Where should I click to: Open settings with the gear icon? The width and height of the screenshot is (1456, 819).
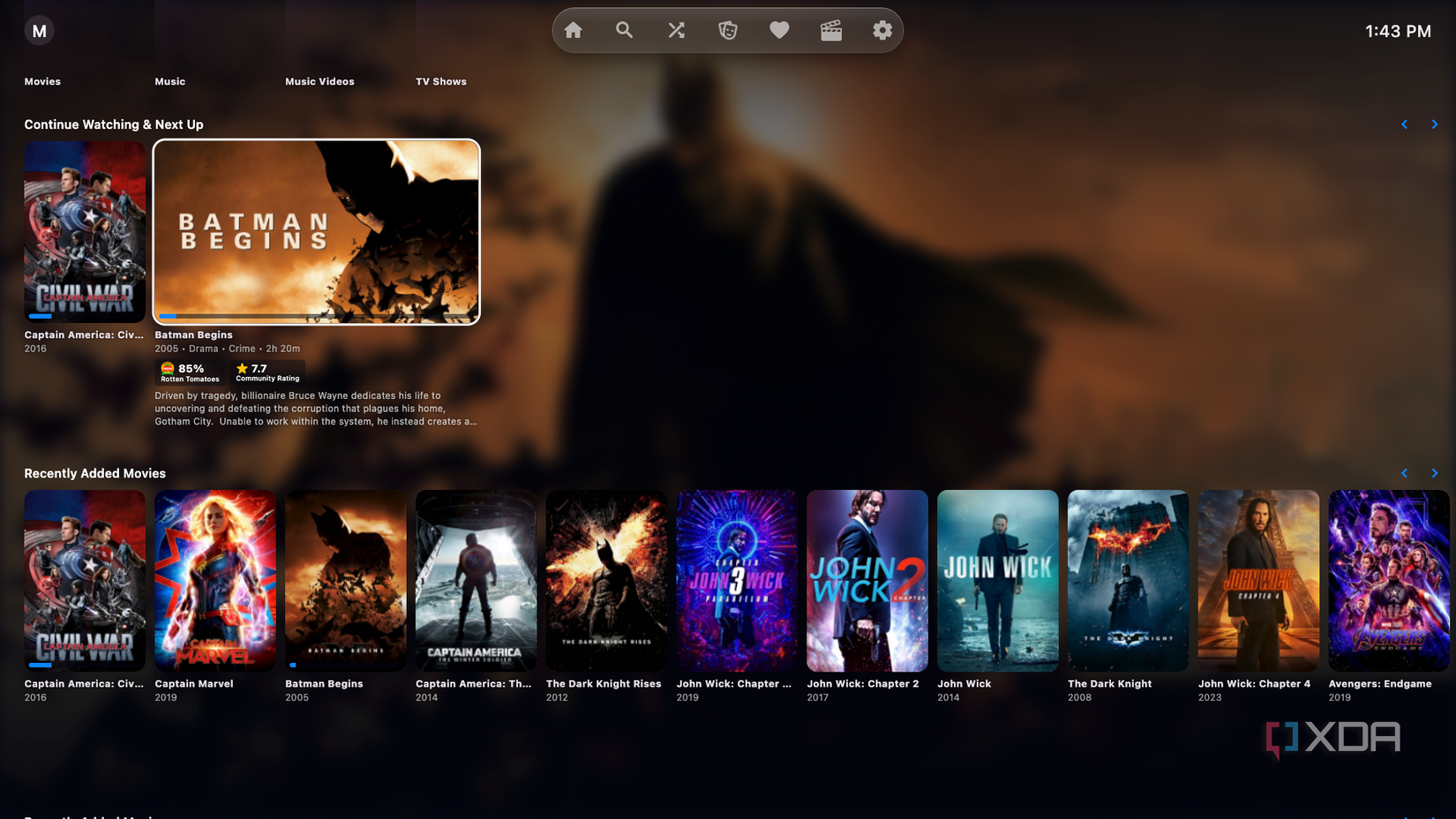tap(882, 31)
